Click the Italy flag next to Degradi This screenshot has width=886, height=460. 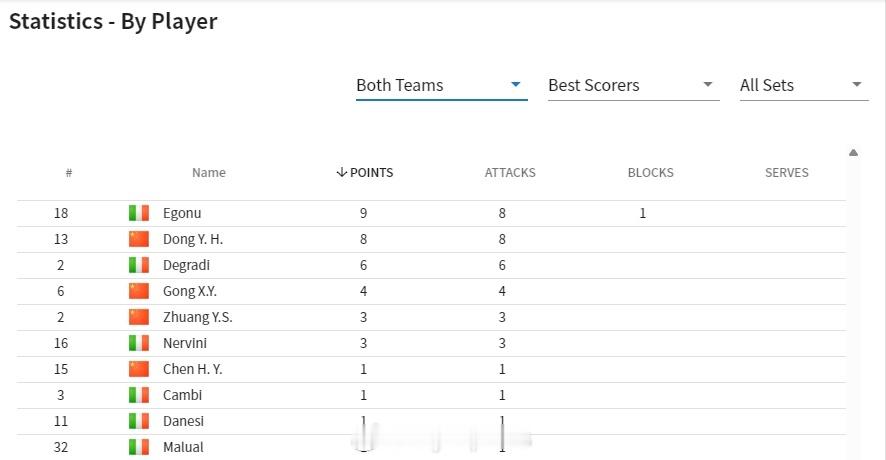[x=139, y=265]
